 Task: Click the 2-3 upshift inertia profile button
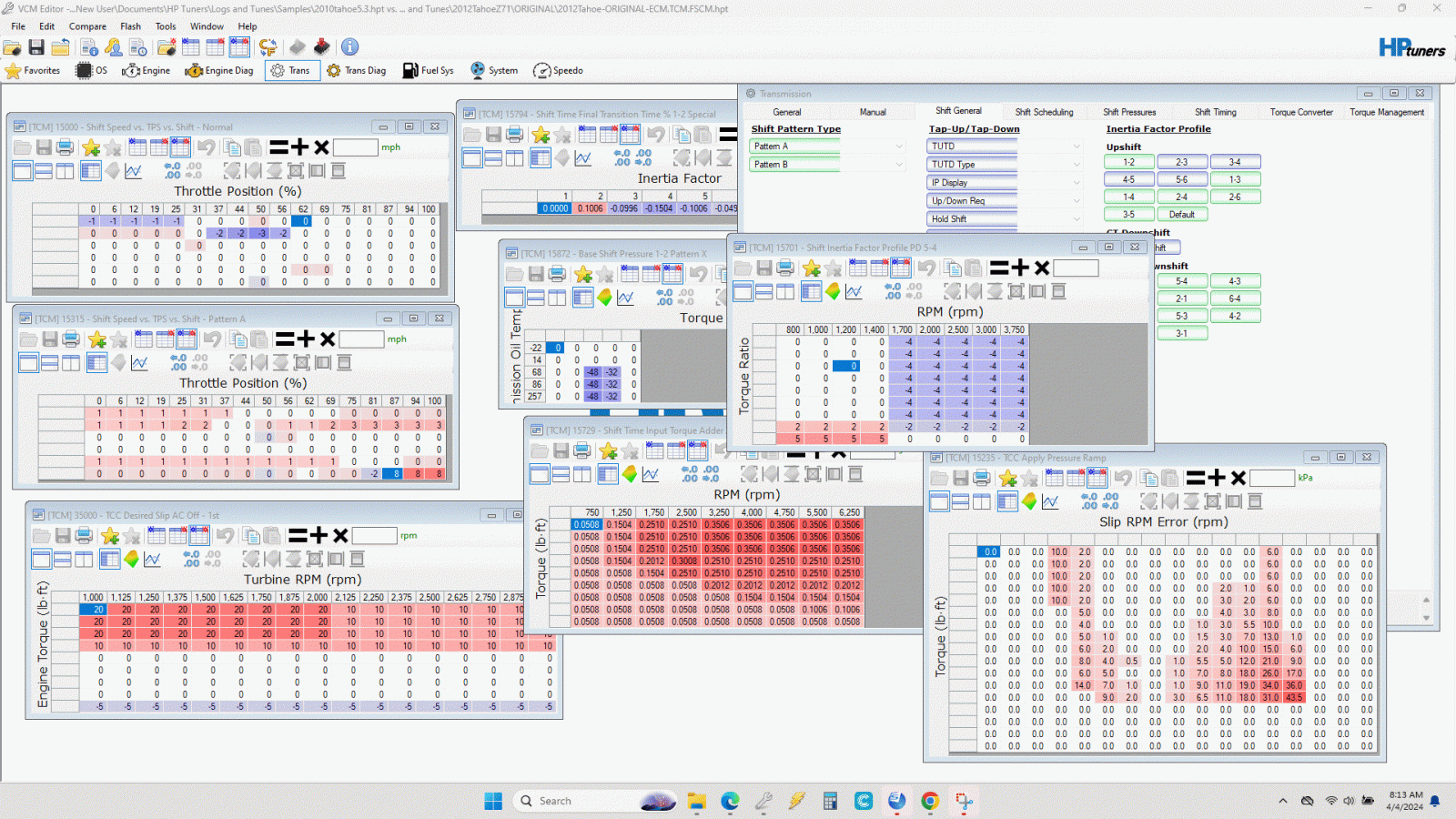pos(1181,162)
